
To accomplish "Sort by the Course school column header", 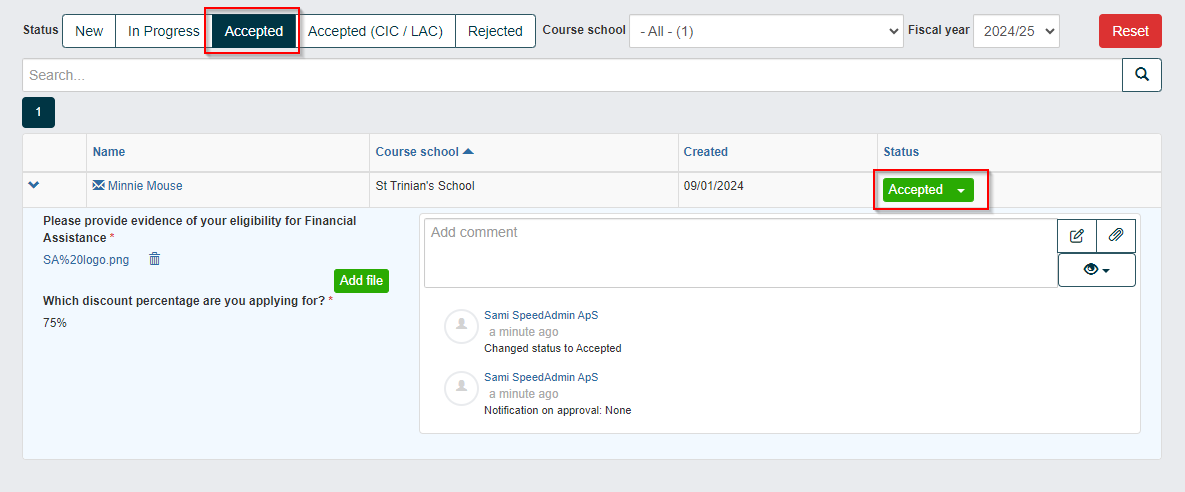I will click(x=425, y=152).
